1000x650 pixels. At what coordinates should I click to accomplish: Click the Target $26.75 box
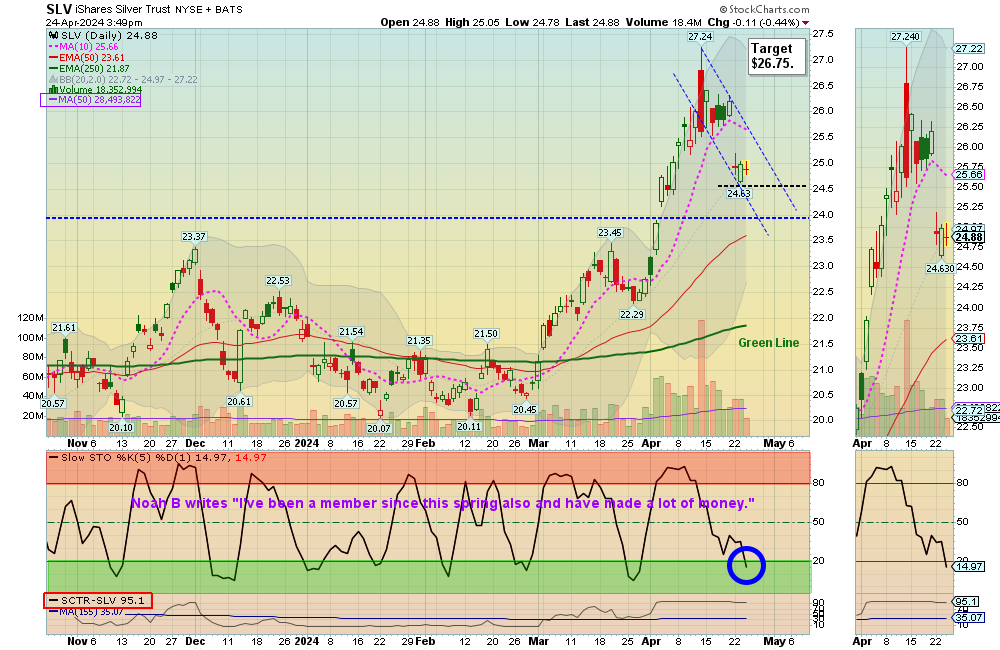(776, 55)
